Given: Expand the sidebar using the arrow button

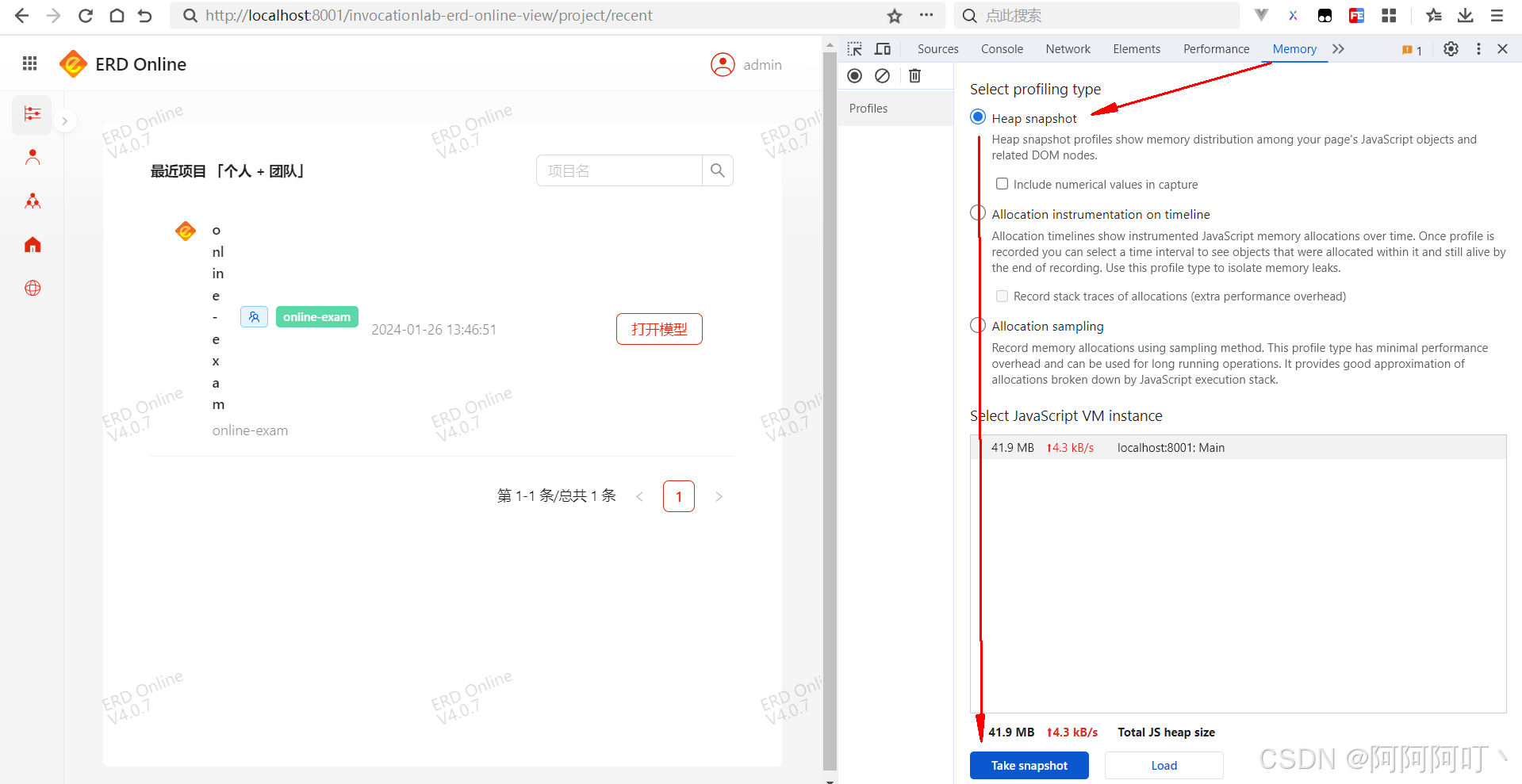Looking at the screenshot, I should [x=64, y=120].
